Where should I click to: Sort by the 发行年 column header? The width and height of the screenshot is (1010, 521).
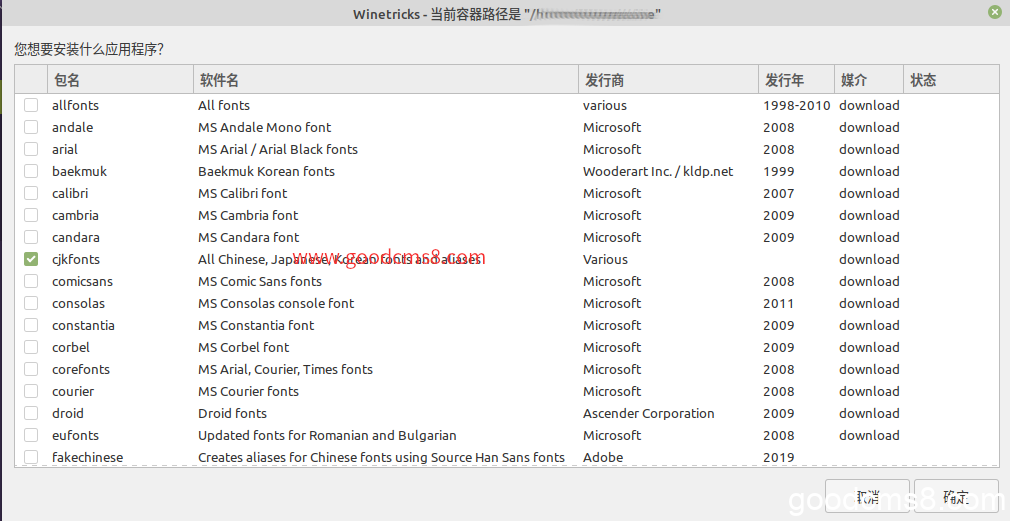797,80
